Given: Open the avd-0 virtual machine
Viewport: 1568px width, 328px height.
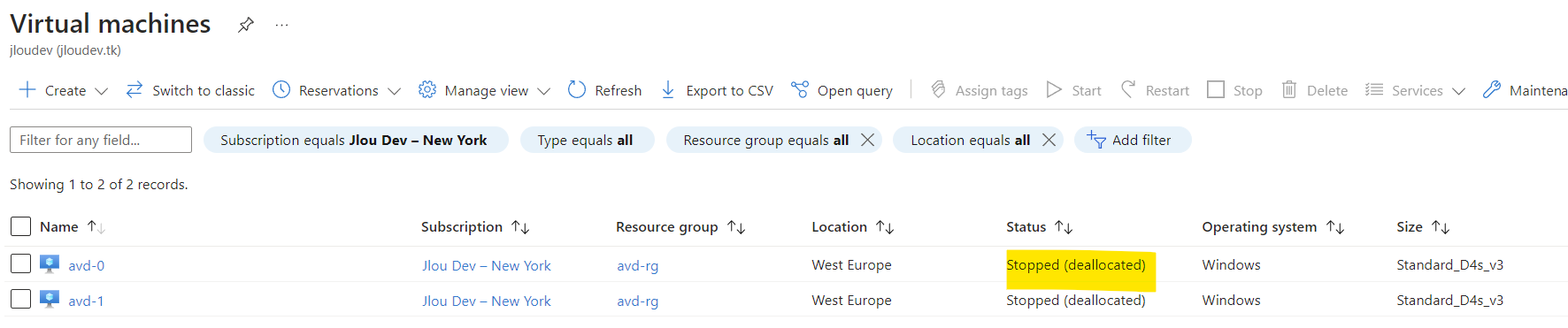Looking at the screenshot, I should (87, 265).
